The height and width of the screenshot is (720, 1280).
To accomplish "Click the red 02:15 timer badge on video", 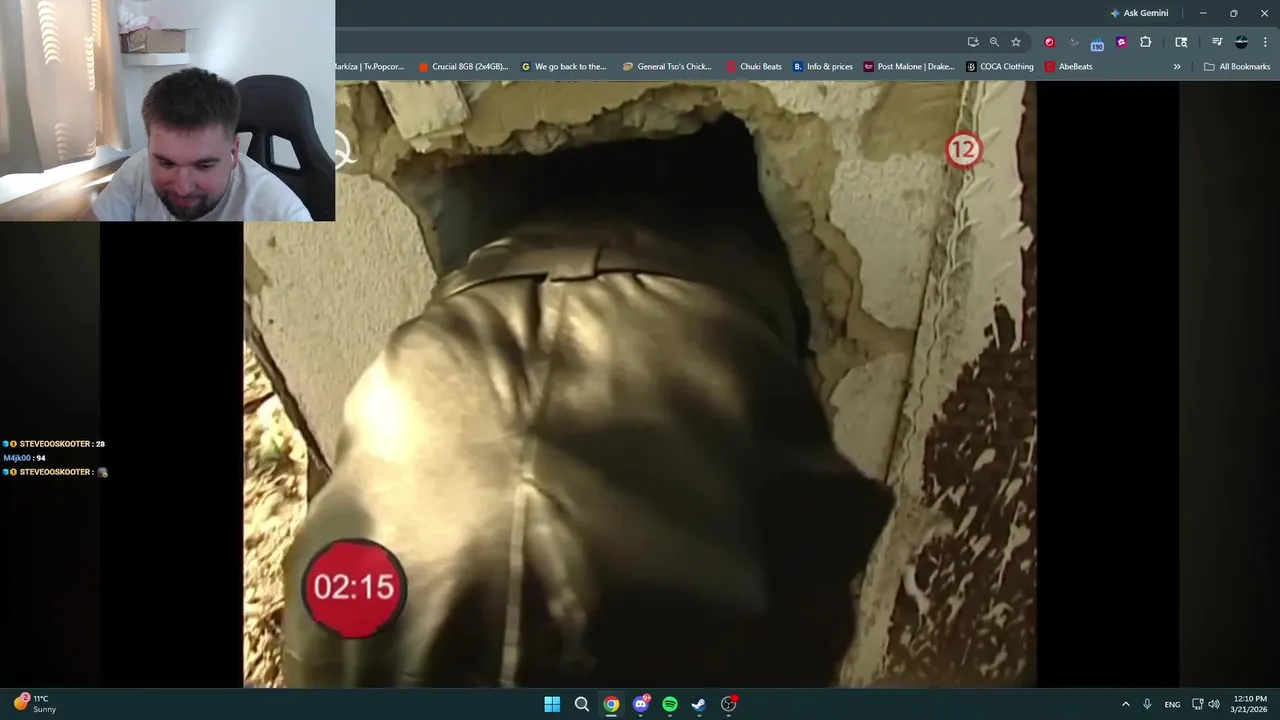I will [354, 588].
